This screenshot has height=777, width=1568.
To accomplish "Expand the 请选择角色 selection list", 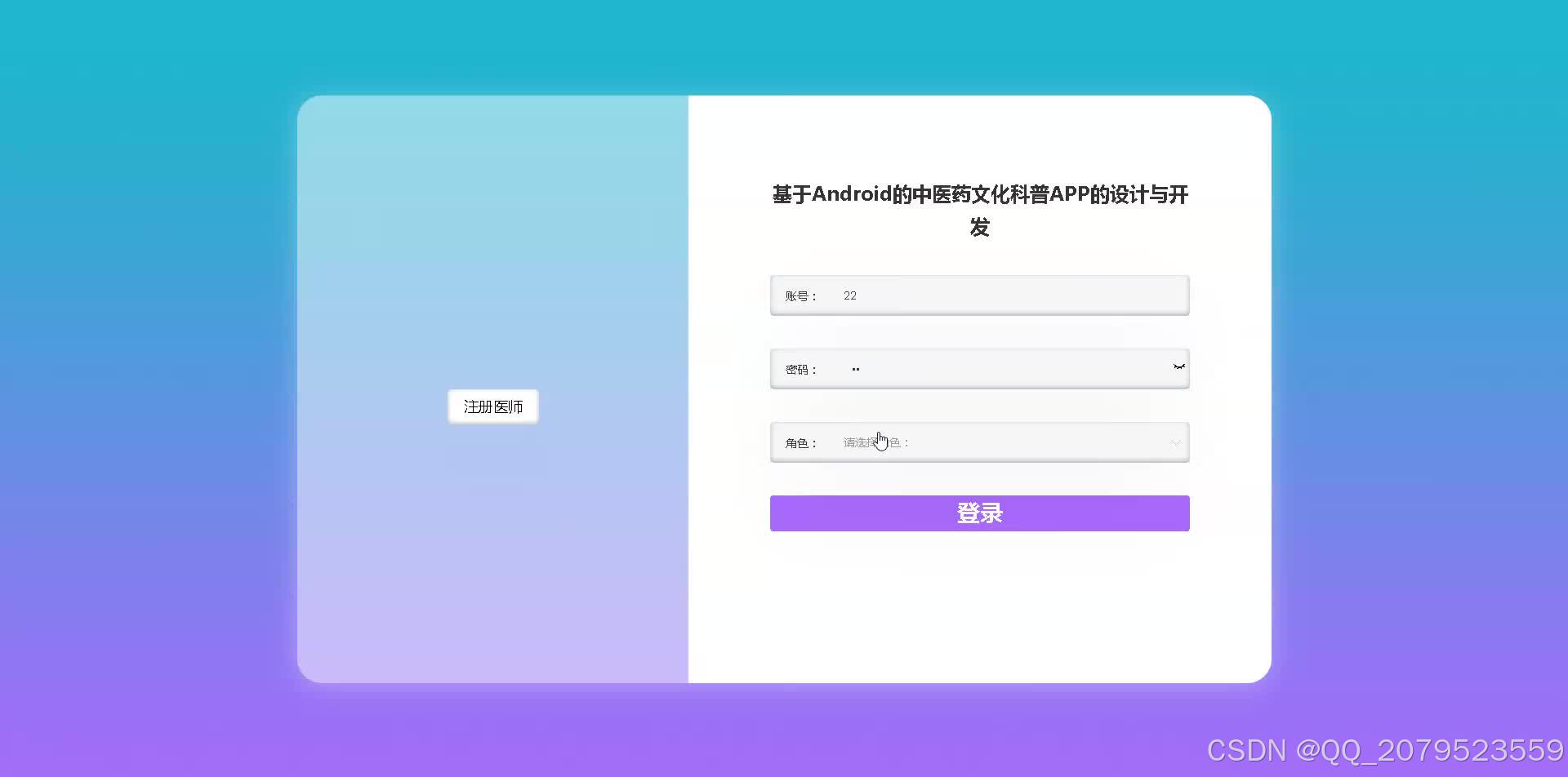I will pos(980,442).
